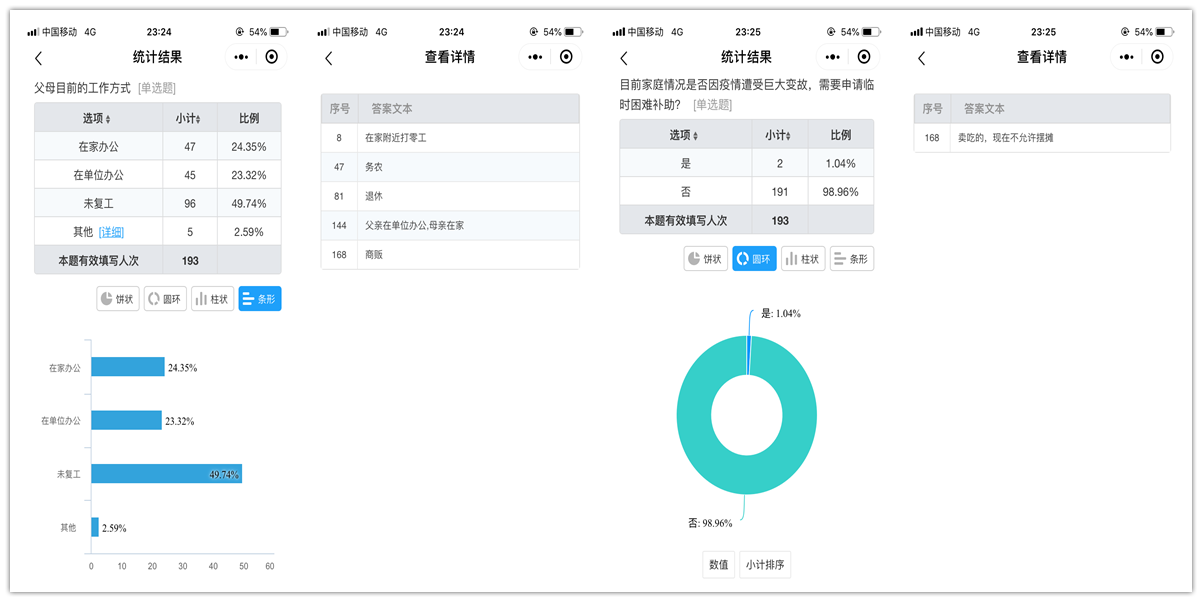This screenshot has width=1202, height=602.
Task: Tap circle close icon on last 查看详情 screen
Action: pyautogui.click(x=1160, y=57)
